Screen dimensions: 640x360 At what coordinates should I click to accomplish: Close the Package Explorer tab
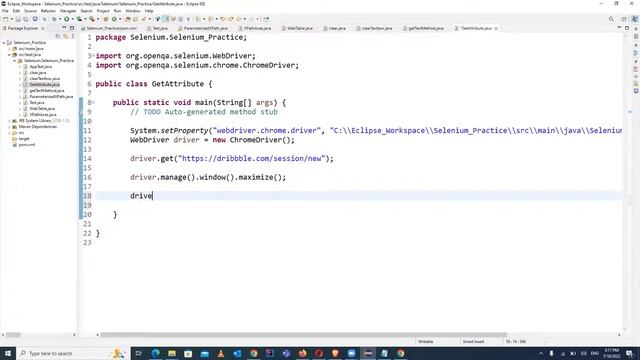tap(42, 28)
